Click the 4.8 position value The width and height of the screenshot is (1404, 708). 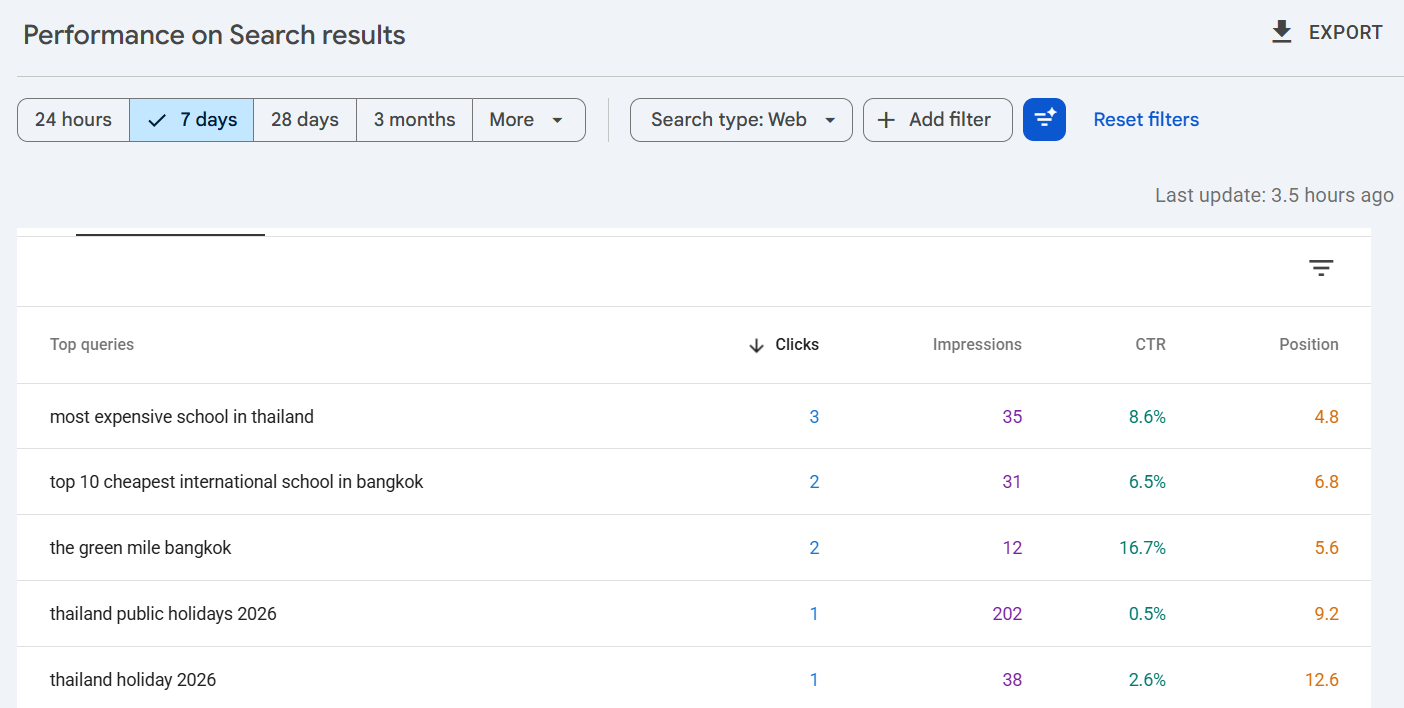(1327, 417)
